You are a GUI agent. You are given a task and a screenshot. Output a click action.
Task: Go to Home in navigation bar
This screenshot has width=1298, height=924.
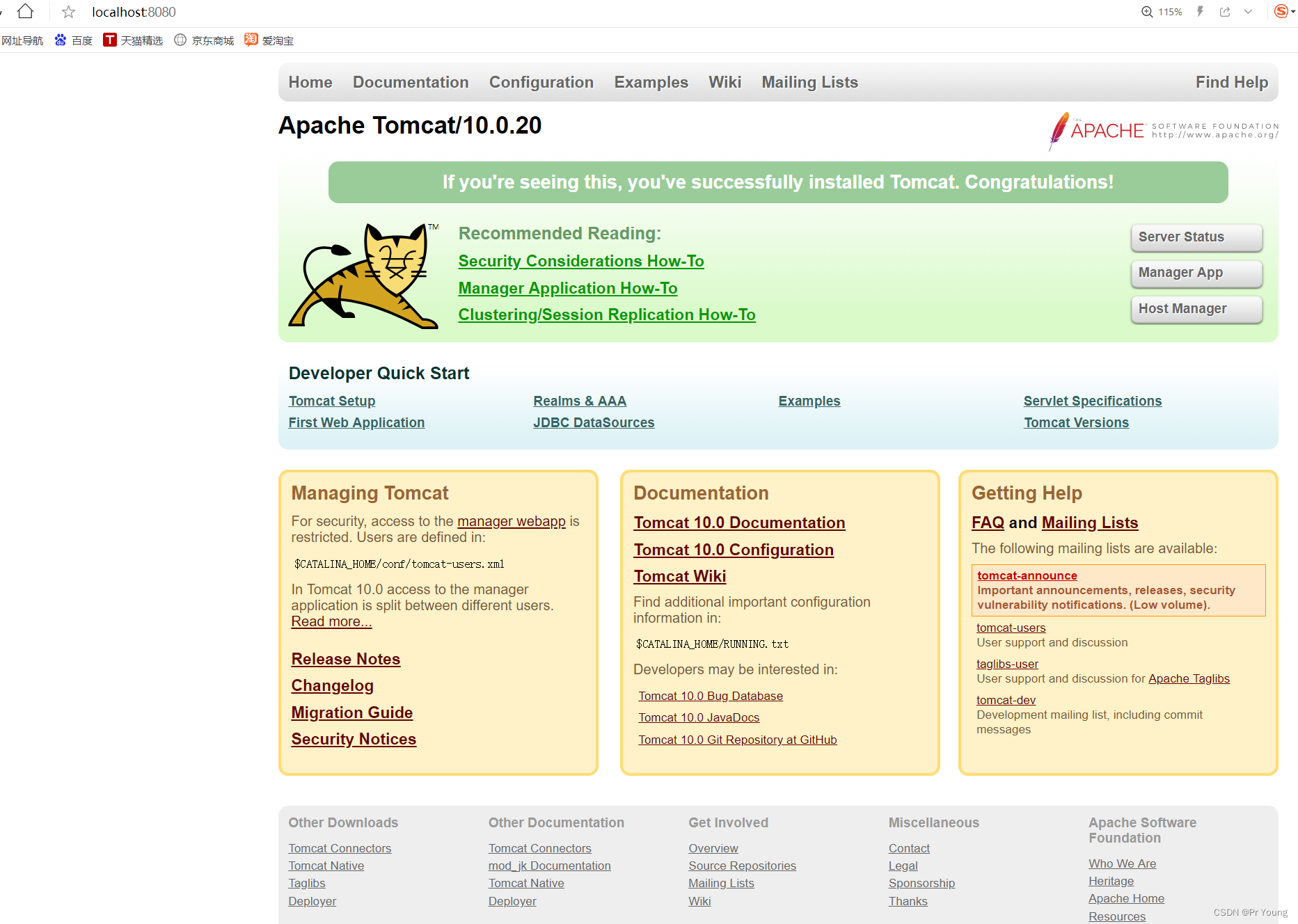coord(310,82)
